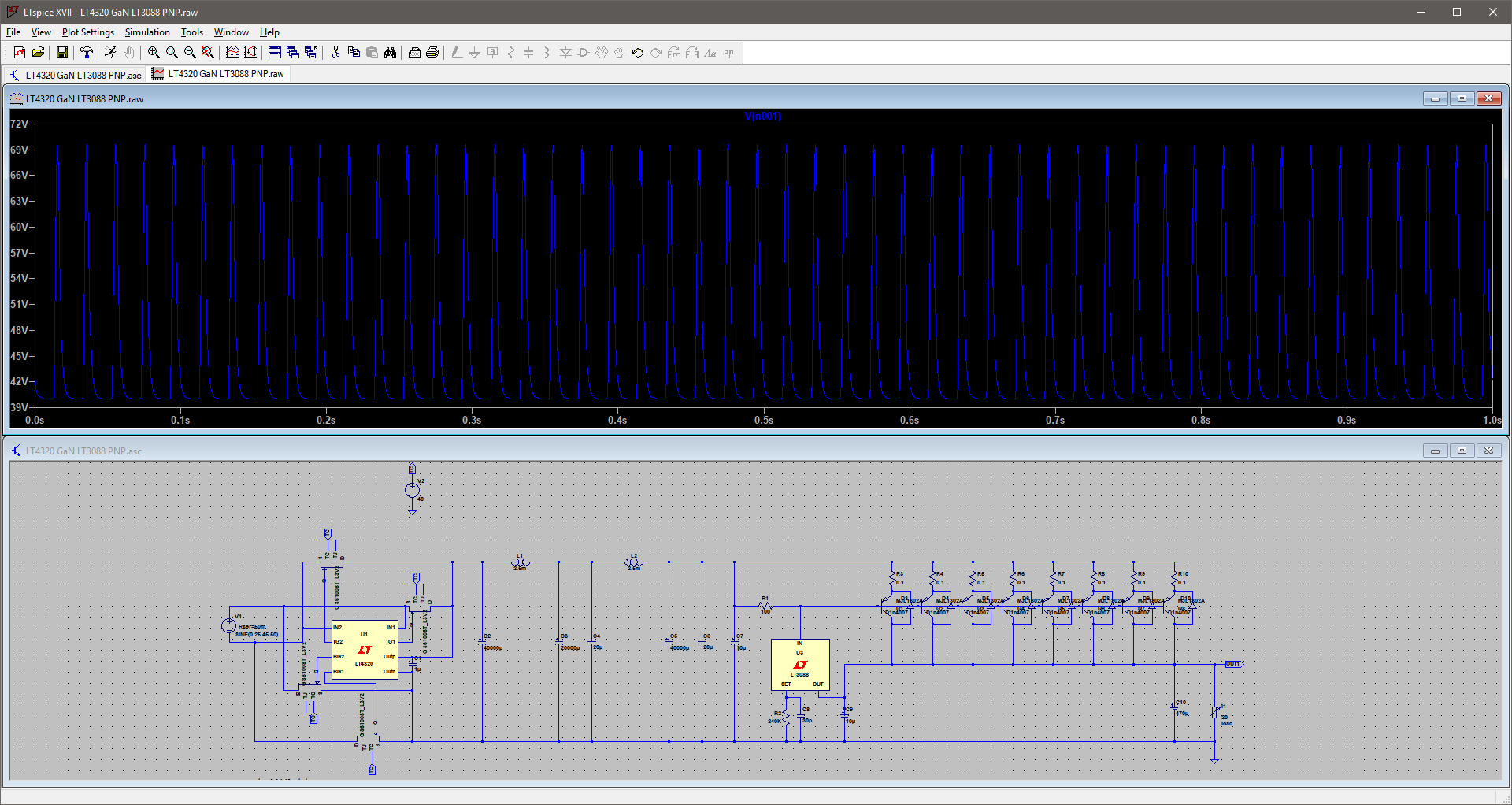The image size is (1512, 805).
Task: Click the 0.1s time axis label
Action: pyautogui.click(x=180, y=421)
